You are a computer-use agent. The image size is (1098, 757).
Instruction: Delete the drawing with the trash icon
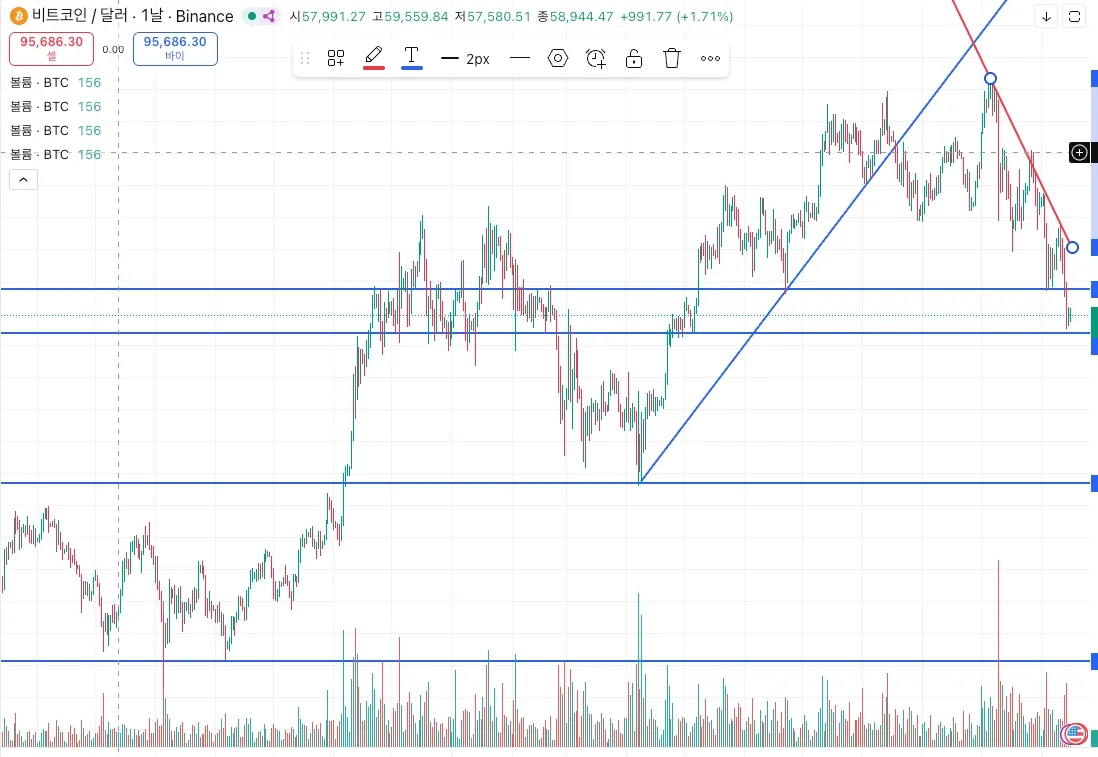672,58
